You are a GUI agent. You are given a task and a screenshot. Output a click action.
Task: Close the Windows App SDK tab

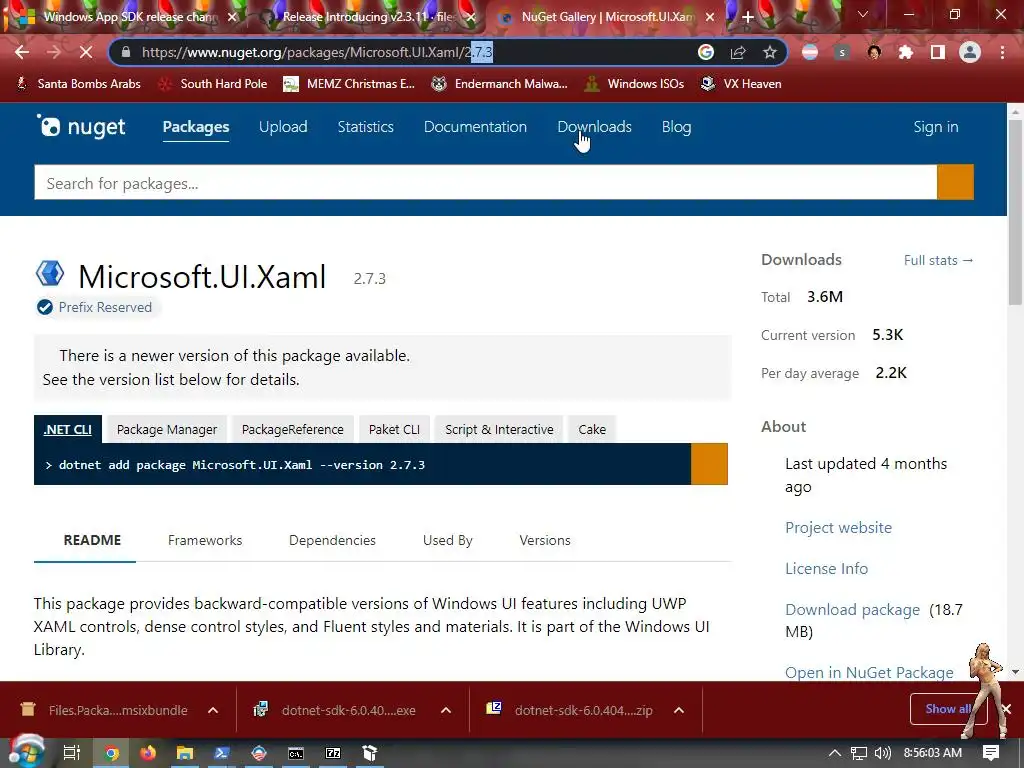point(232,17)
